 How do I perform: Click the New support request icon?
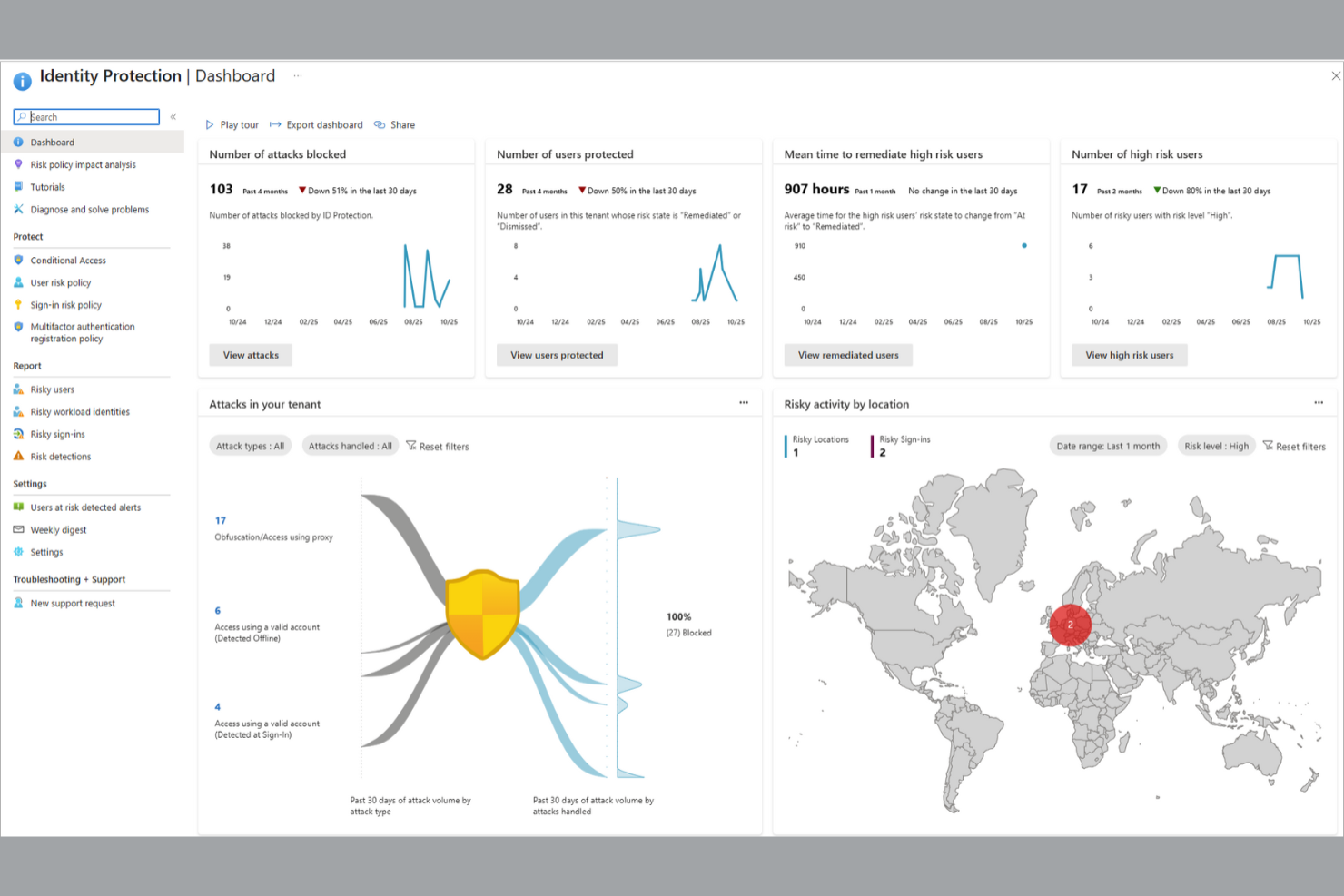(x=18, y=603)
